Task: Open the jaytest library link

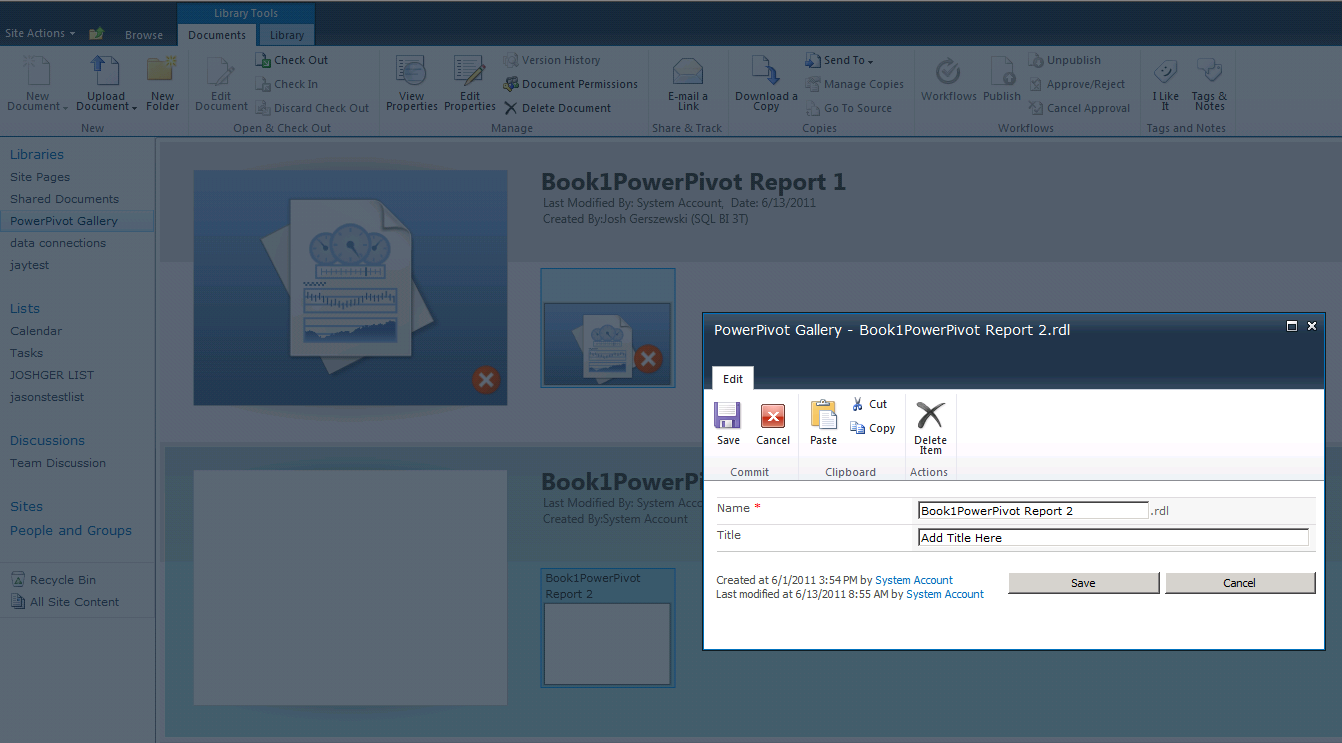Action: [30, 265]
